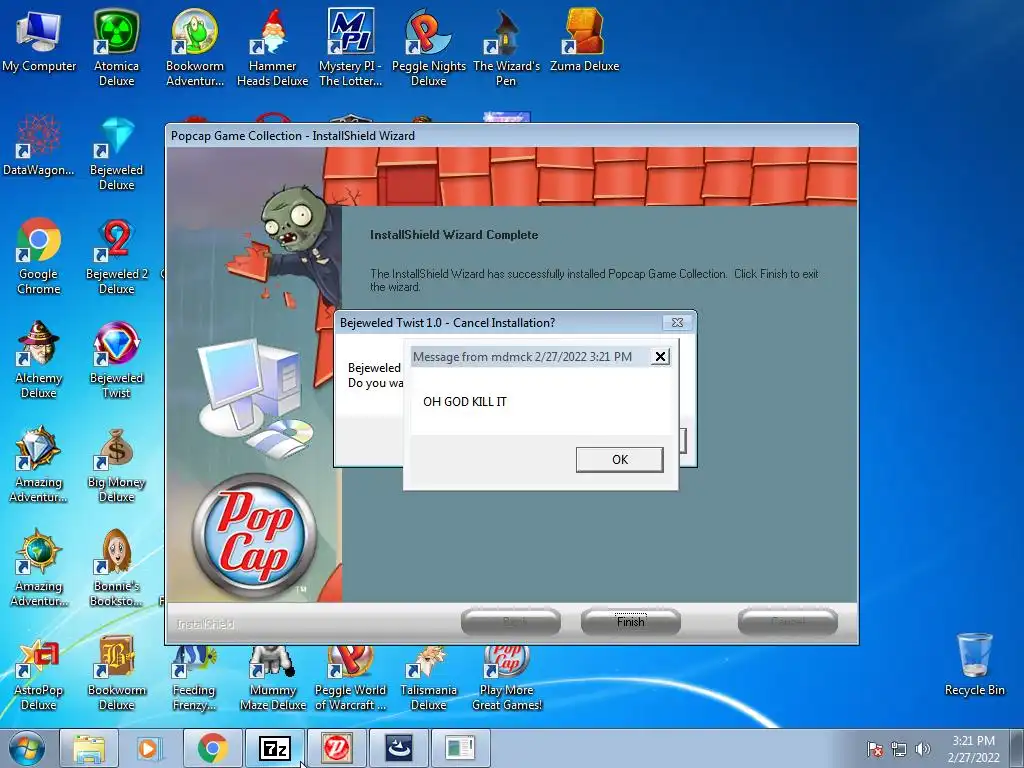Click Finish in the InstallShield Wizard
The height and width of the screenshot is (768, 1024).
(630, 621)
